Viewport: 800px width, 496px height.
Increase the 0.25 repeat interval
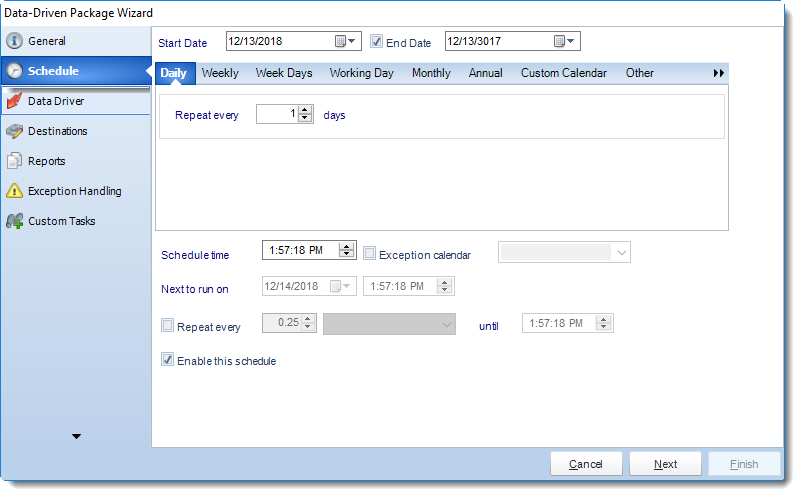pos(308,319)
